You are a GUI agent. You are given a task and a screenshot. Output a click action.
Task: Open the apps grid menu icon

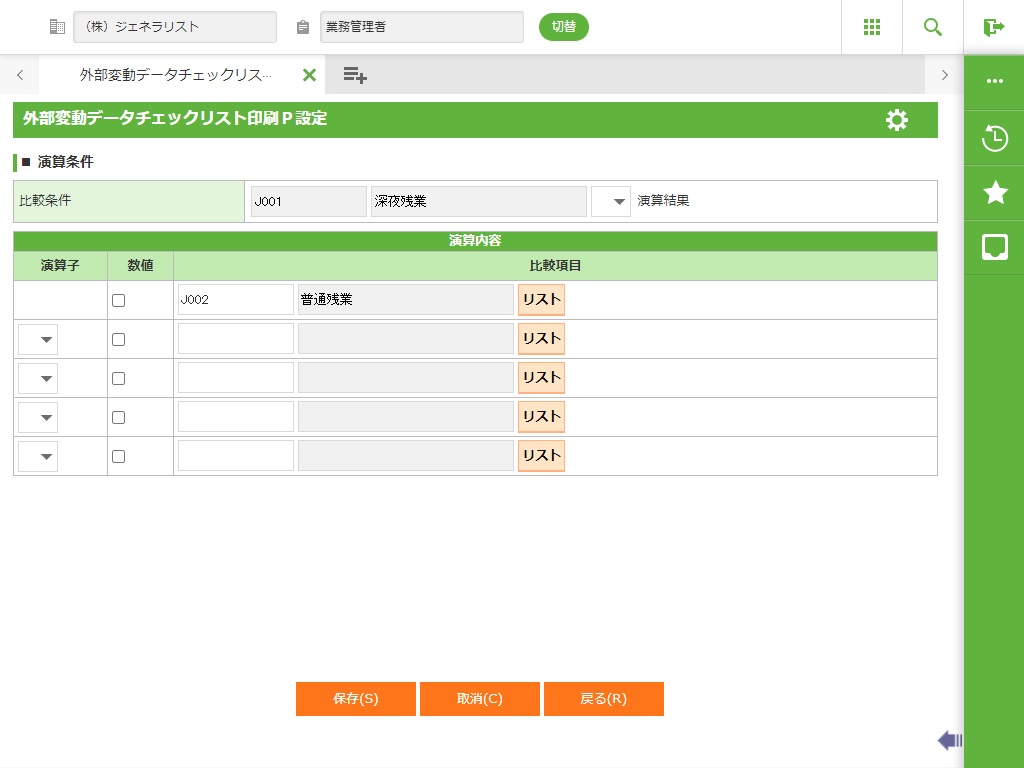point(872,27)
